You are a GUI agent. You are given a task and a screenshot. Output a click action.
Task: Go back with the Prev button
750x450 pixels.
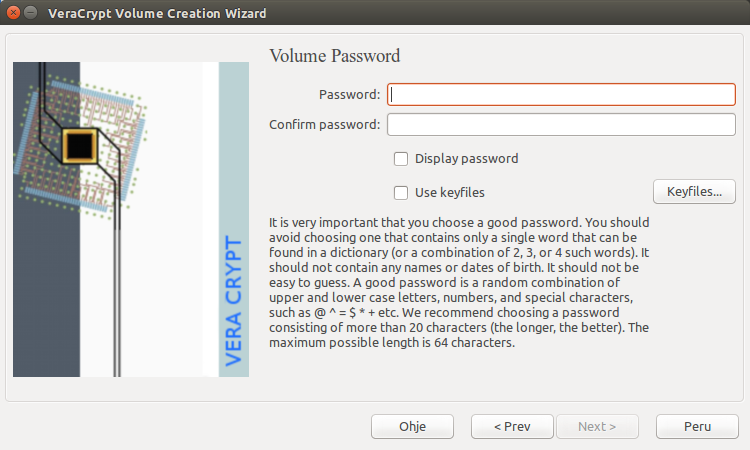coord(512,427)
